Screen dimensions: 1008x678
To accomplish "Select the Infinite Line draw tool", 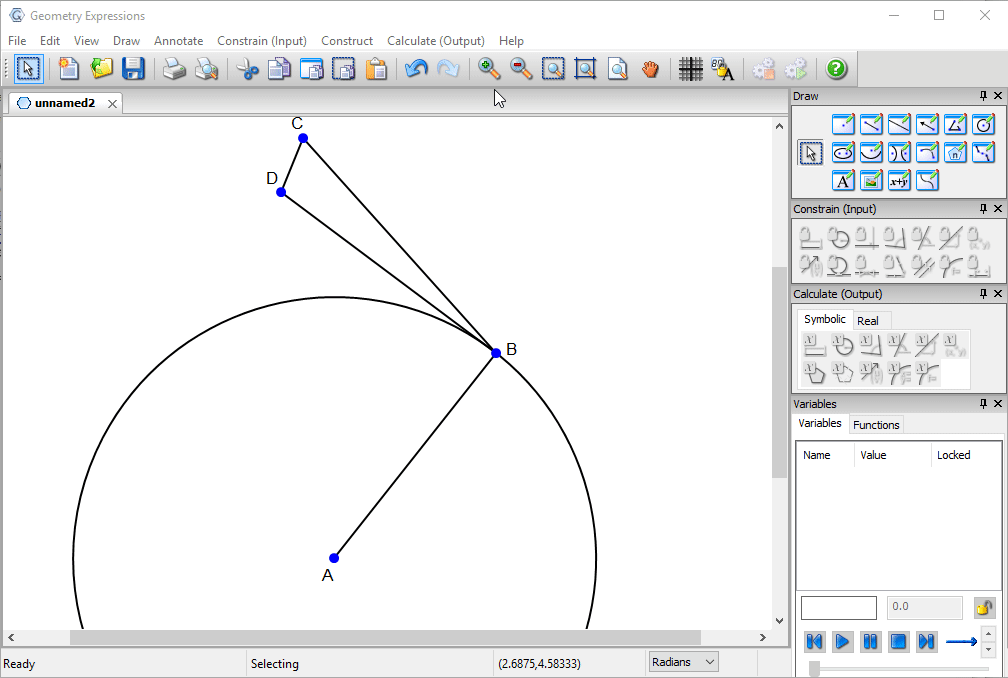I will tap(899, 124).
